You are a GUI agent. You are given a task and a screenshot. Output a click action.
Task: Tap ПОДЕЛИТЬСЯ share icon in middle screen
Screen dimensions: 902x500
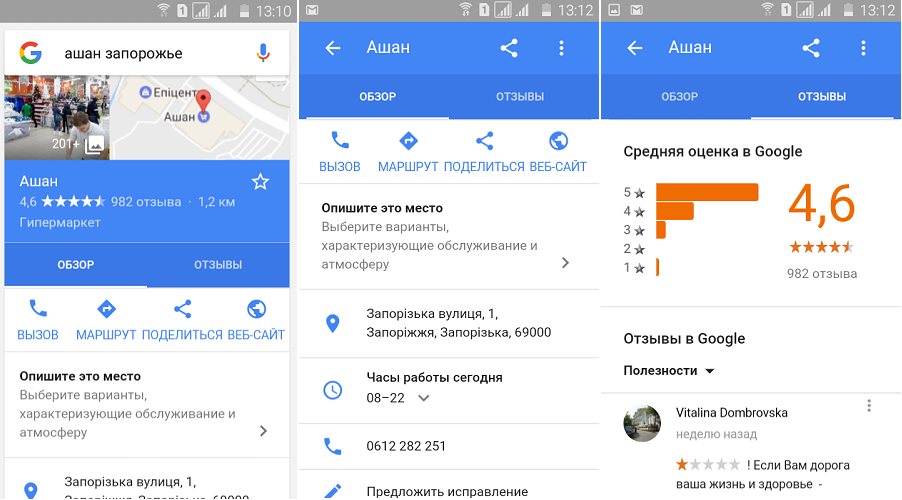[x=484, y=140]
